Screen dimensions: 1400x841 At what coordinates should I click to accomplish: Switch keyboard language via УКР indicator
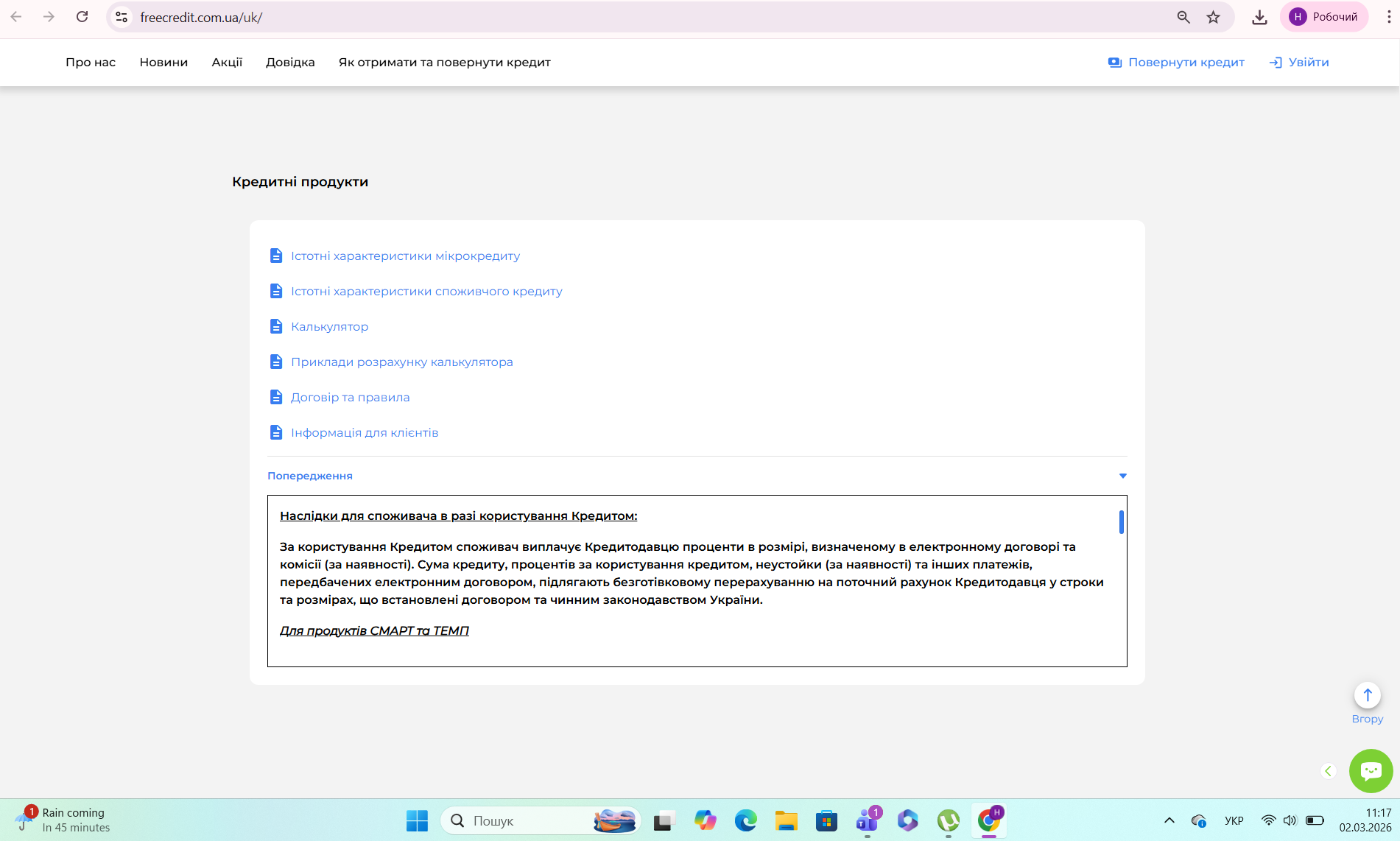point(1234,820)
